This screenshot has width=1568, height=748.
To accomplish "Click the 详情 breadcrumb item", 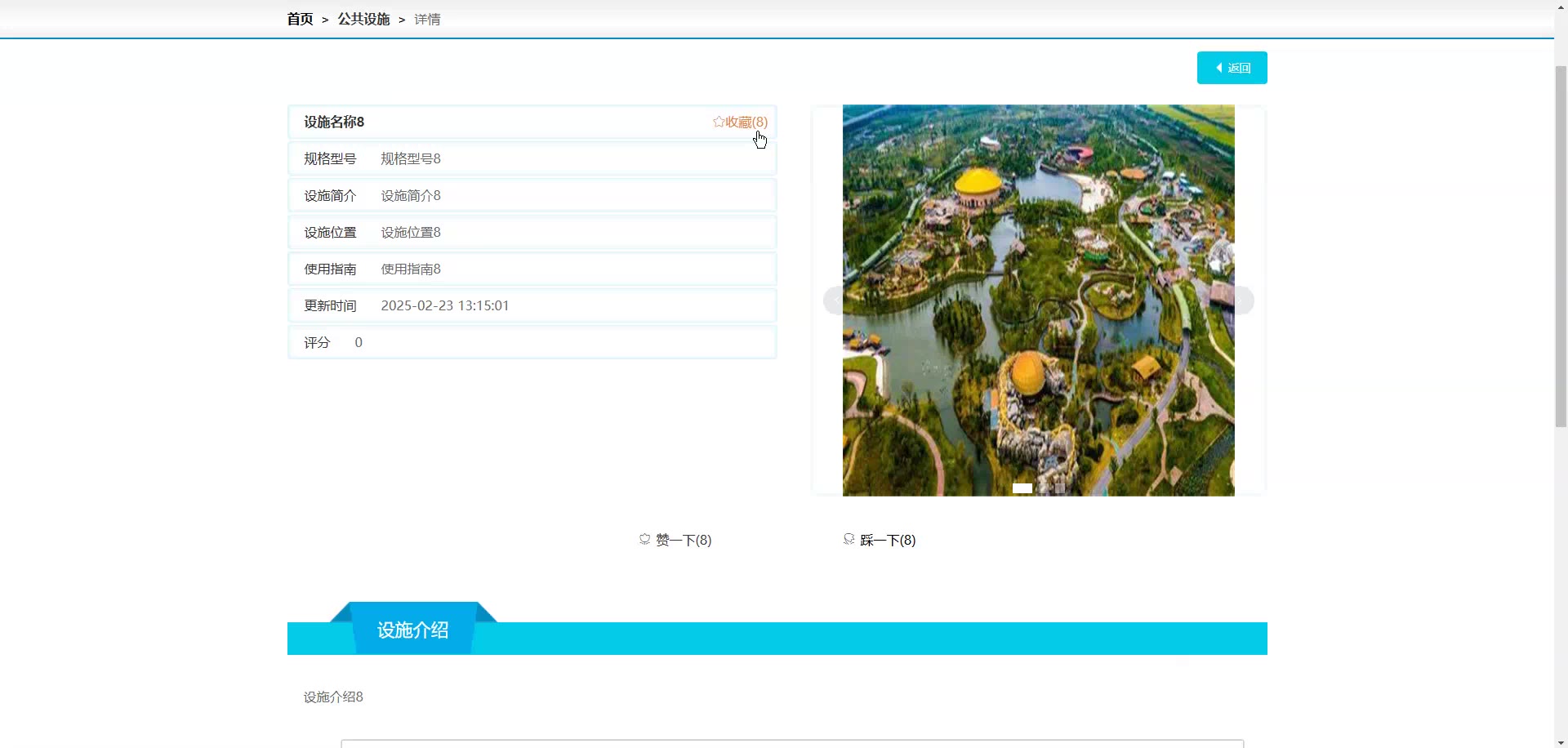I will tap(427, 19).
